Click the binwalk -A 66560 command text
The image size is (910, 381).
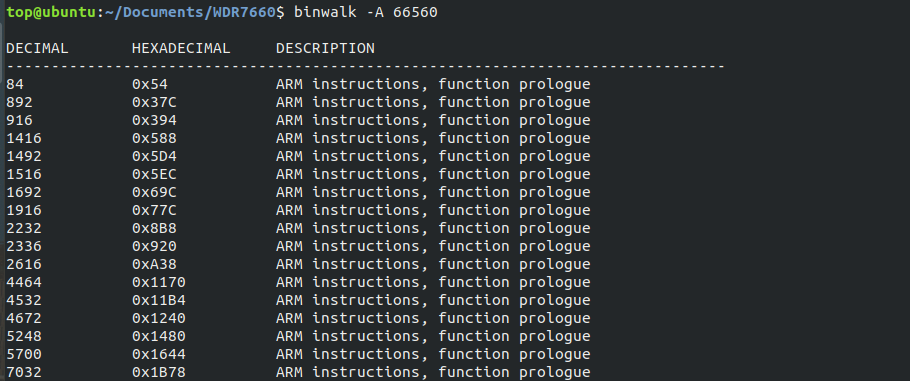366,12
